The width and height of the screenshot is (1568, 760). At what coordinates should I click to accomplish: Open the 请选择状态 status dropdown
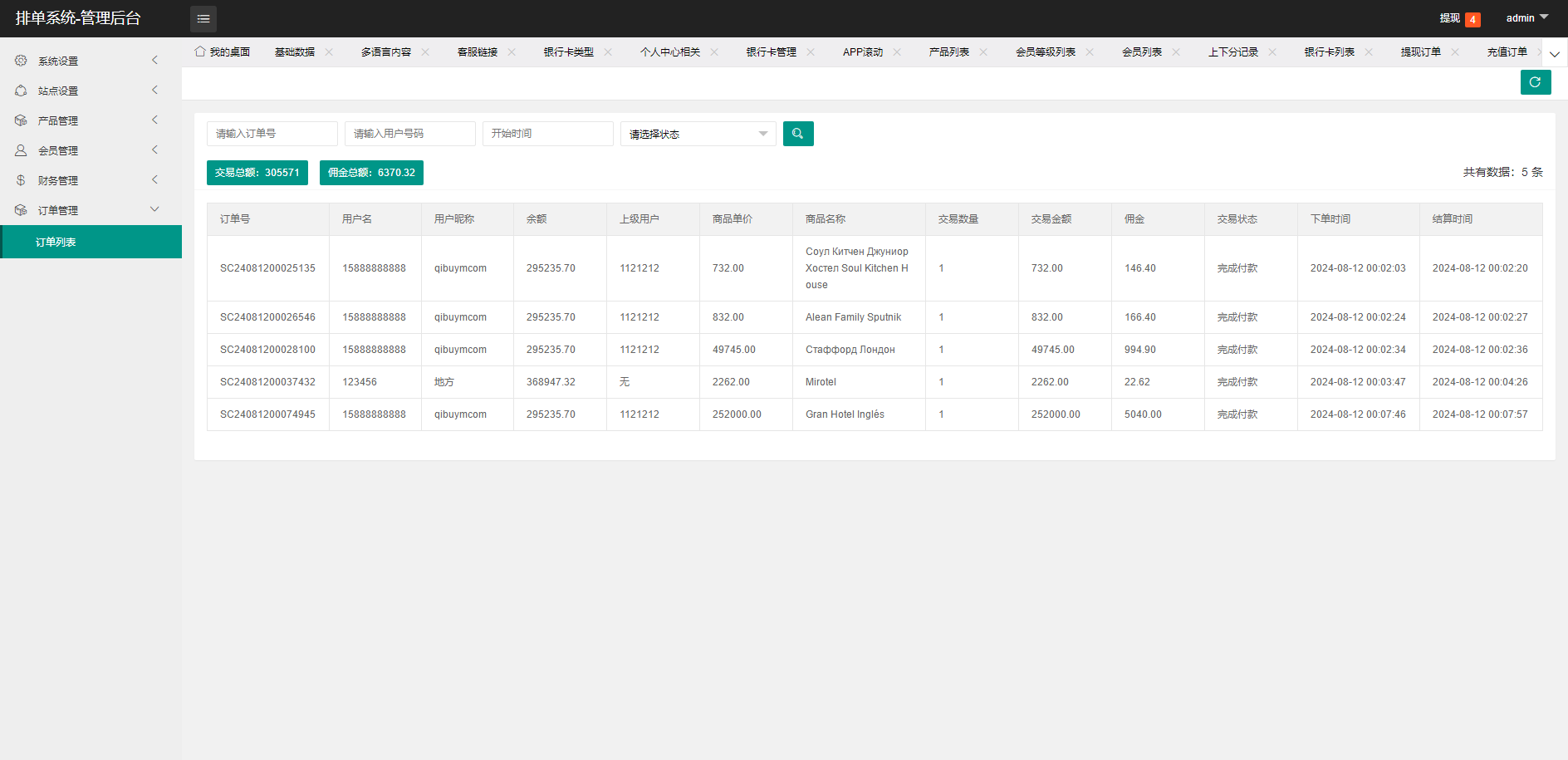click(698, 134)
